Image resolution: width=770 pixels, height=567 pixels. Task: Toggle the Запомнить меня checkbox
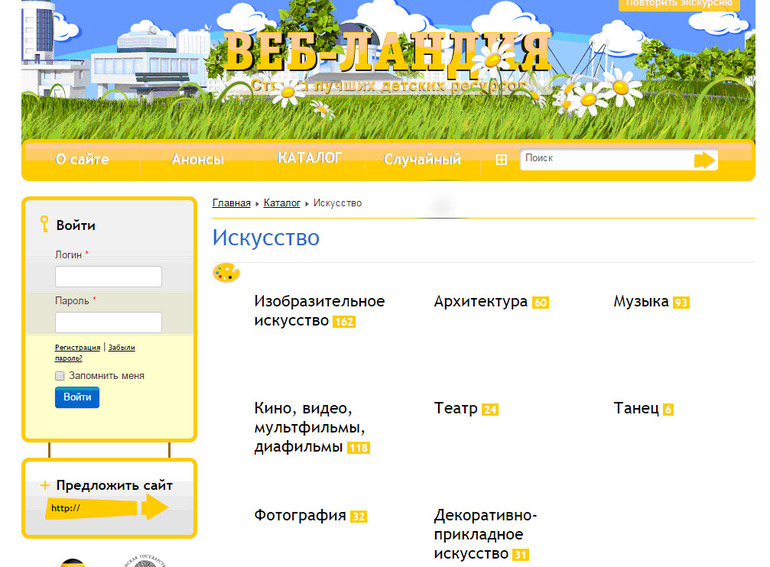click(x=60, y=376)
